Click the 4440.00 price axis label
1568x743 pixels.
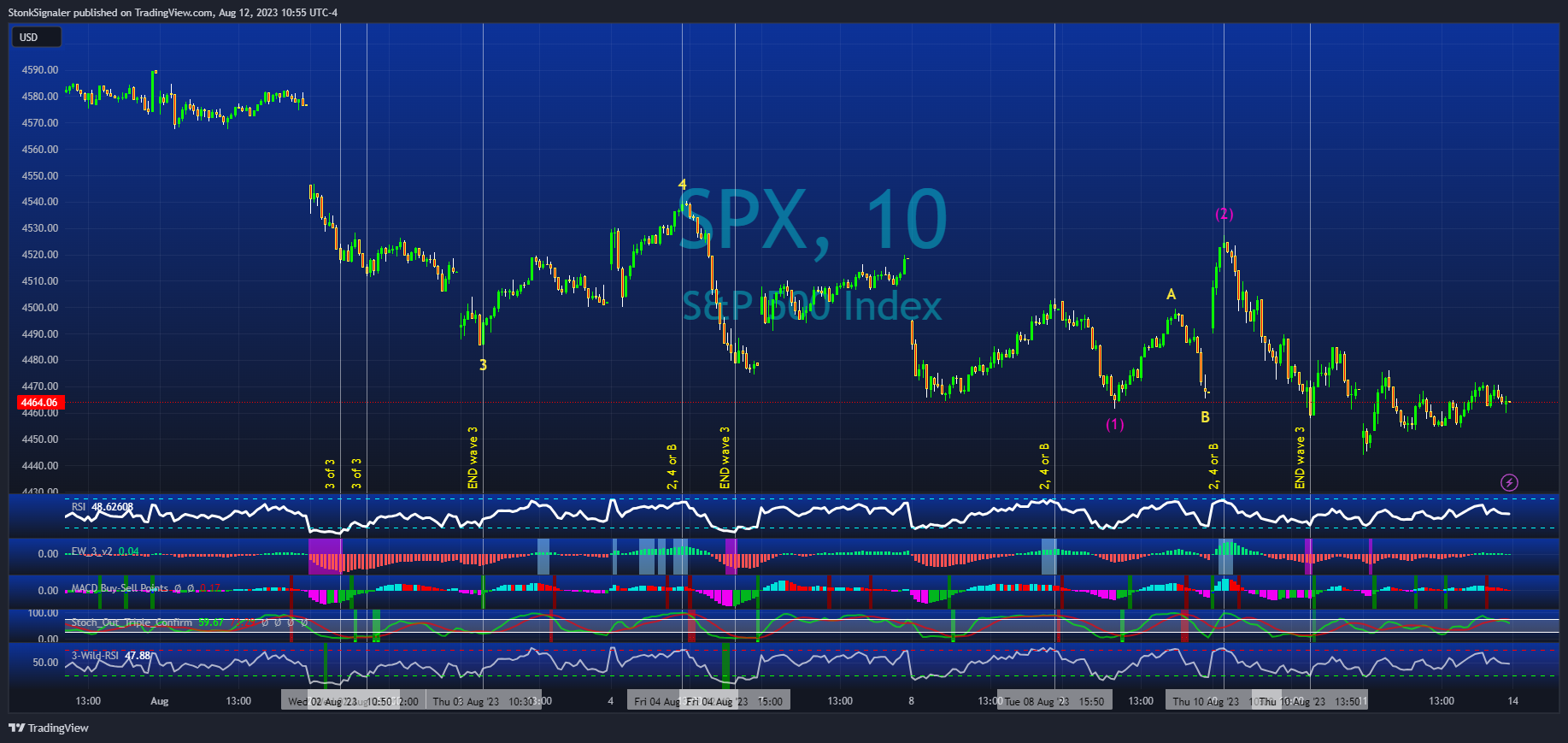pos(40,466)
